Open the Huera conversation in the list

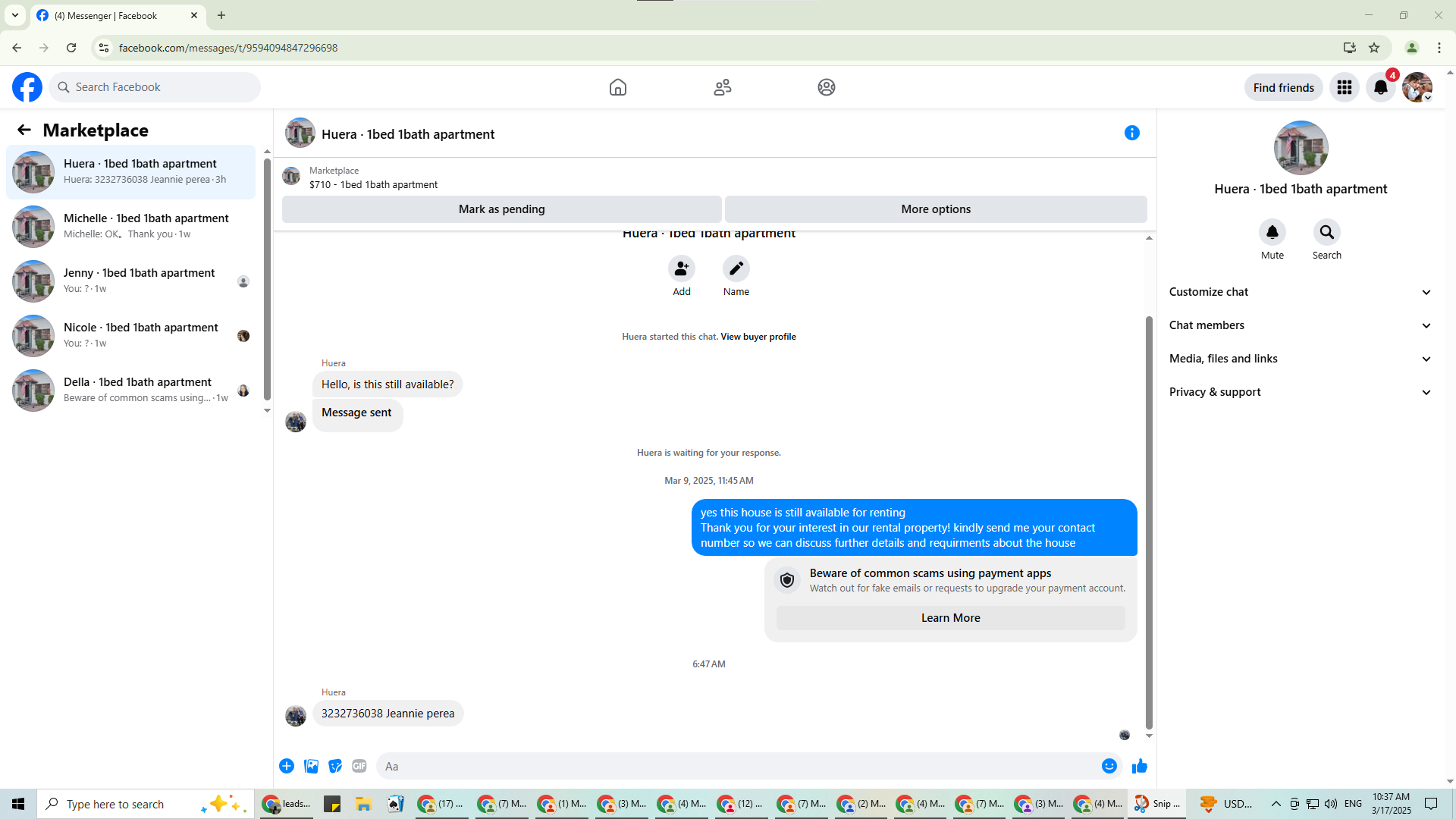pos(131,172)
